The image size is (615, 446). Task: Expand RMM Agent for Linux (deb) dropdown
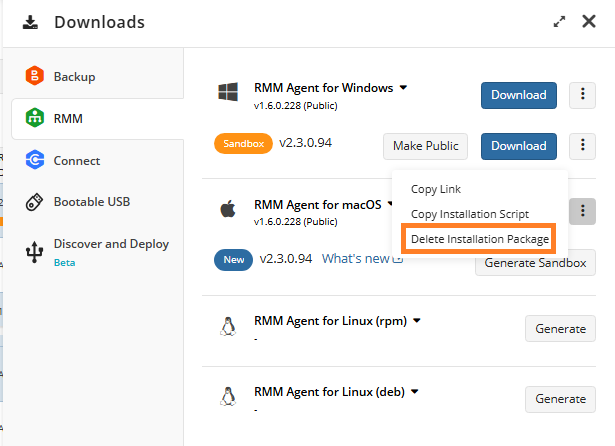tap(415, 391)
